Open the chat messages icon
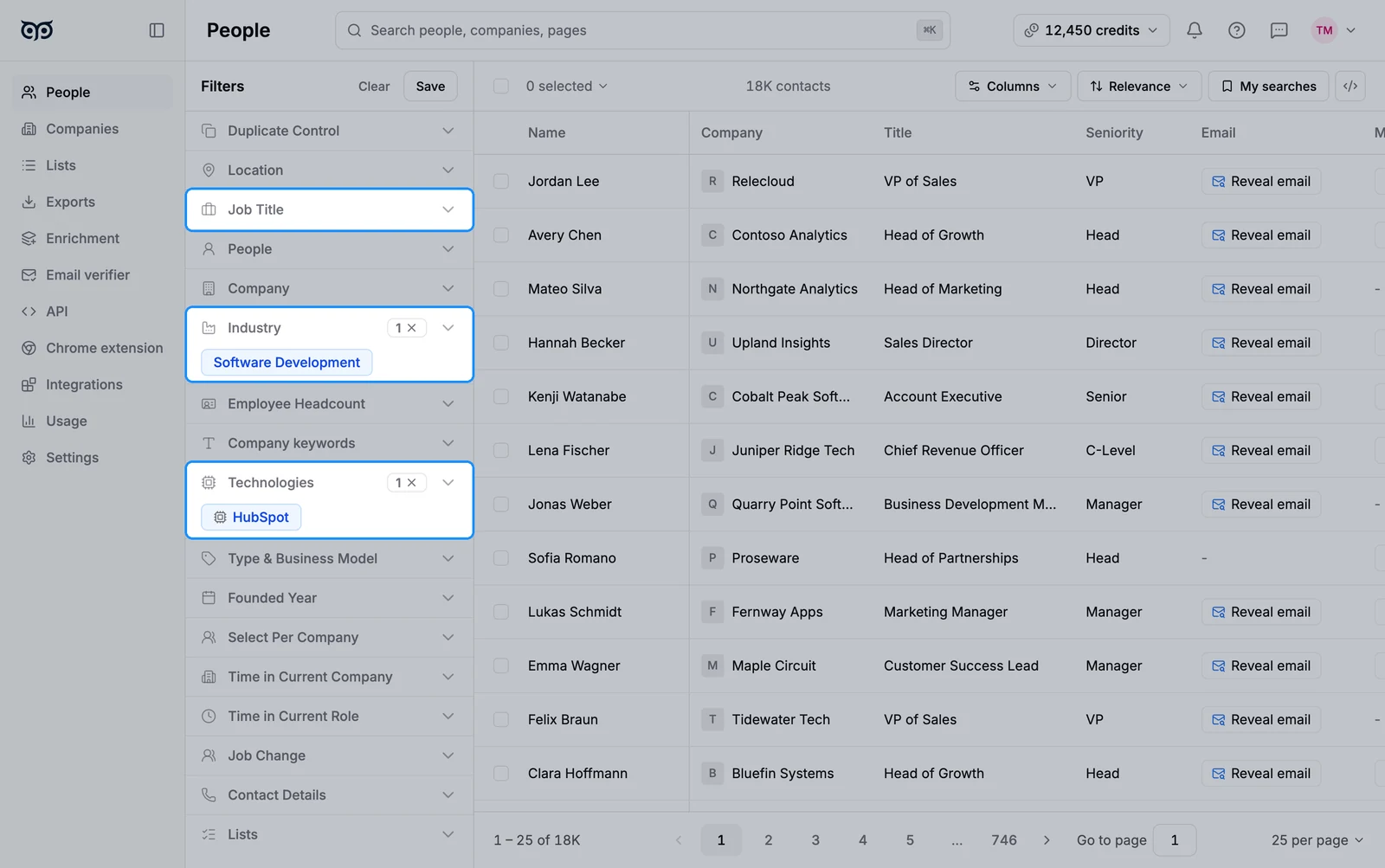The width and height of the screenshot is (1385, 868). 1279,30
